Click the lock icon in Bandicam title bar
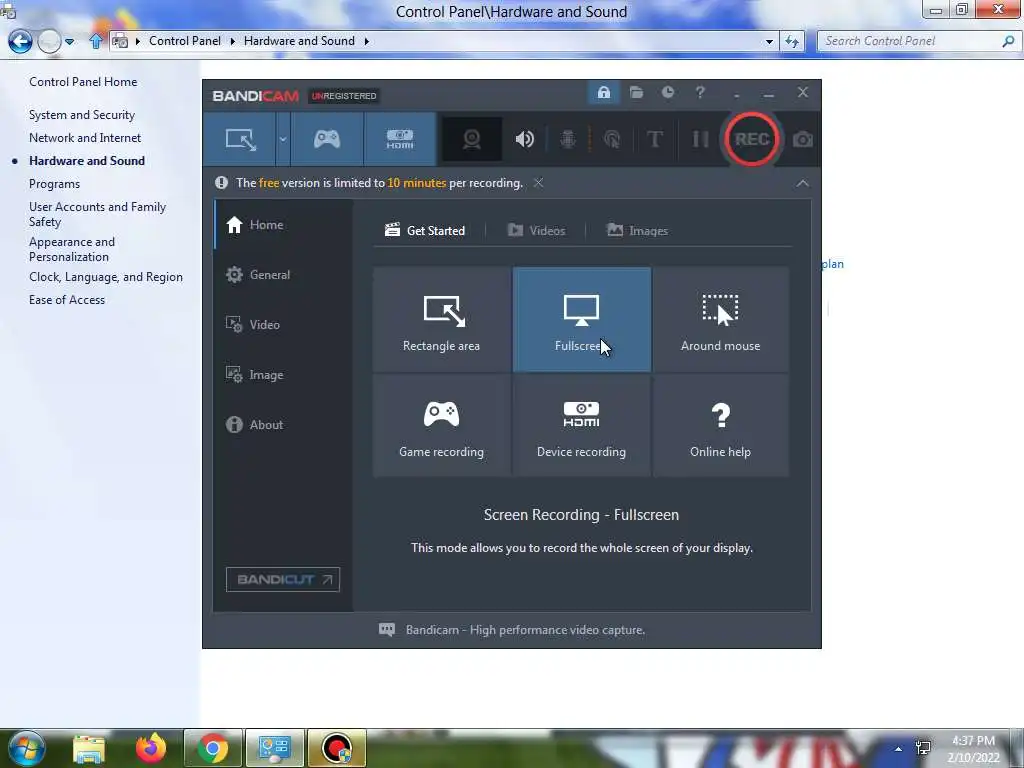Screen dimensions: 1024x768 pyautogui.click(x=603, y=93)
